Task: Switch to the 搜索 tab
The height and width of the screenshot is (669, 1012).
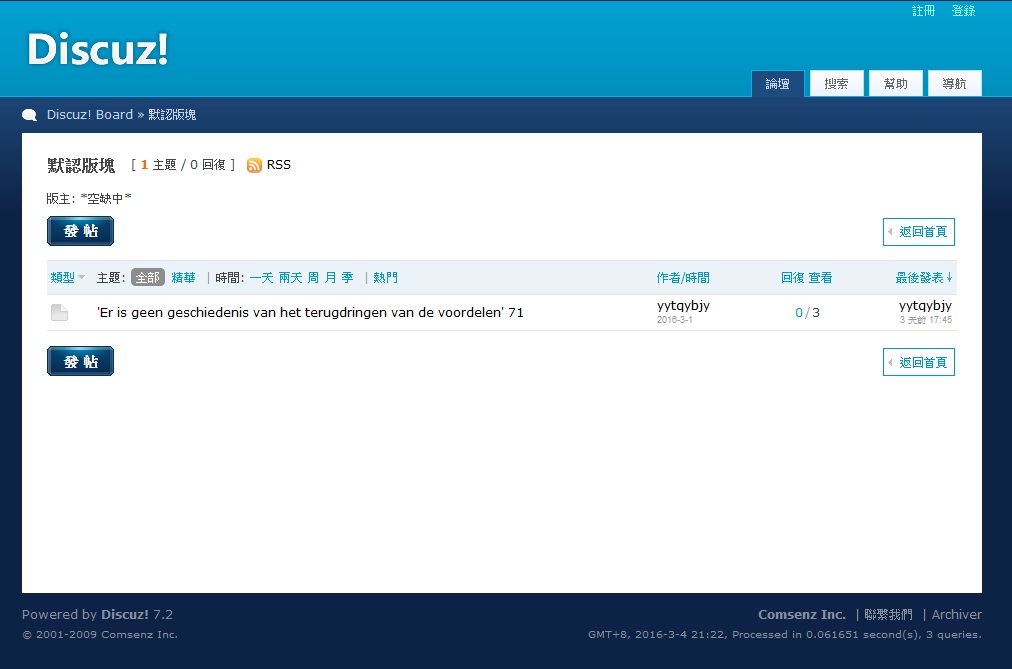Action: tap(836, 84)
